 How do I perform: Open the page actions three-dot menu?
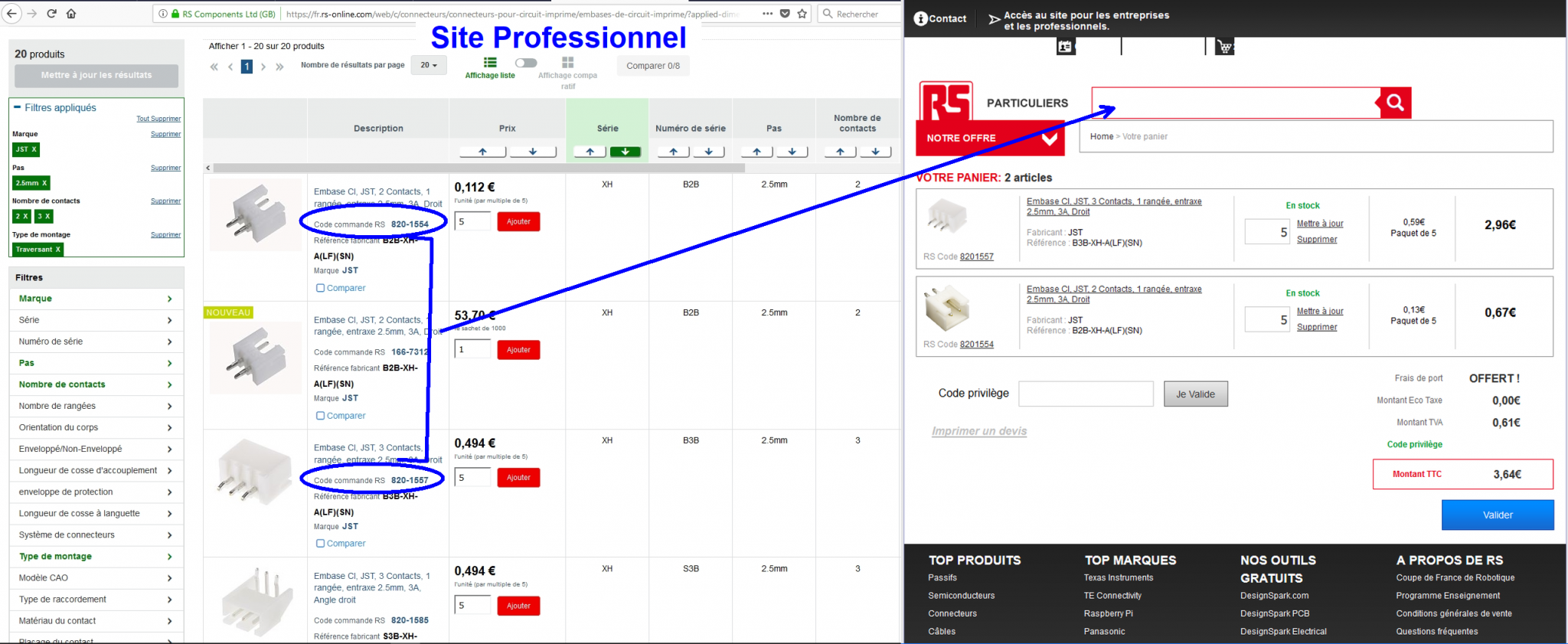(767, 14)
